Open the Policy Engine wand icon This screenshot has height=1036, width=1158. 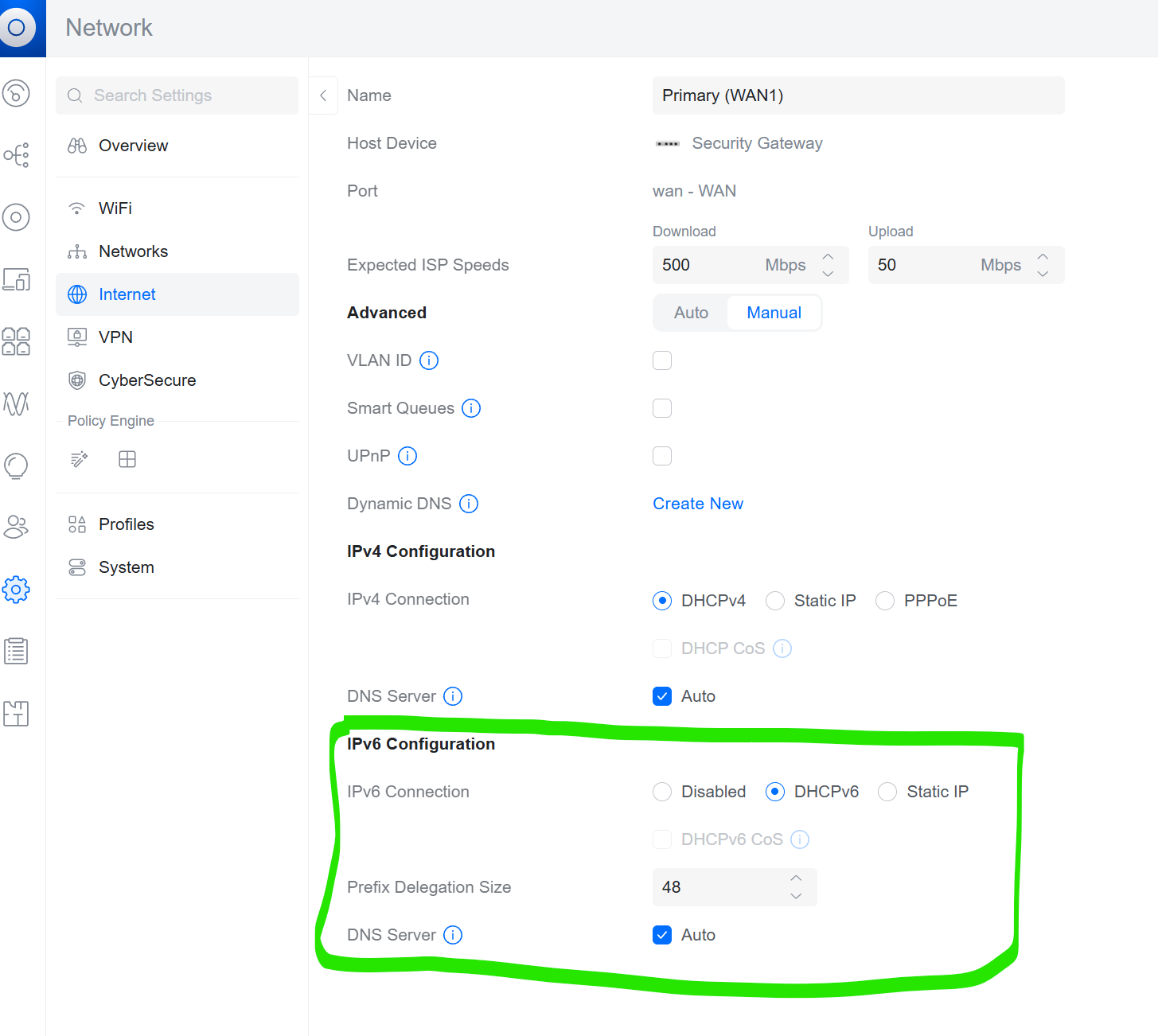pos(79,459)
